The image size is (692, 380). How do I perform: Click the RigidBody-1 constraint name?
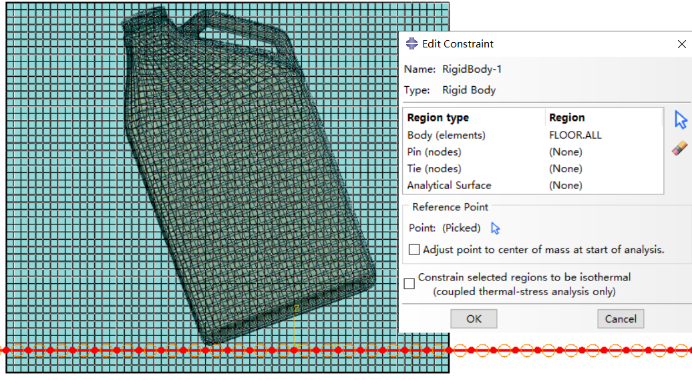pos(471,69)
